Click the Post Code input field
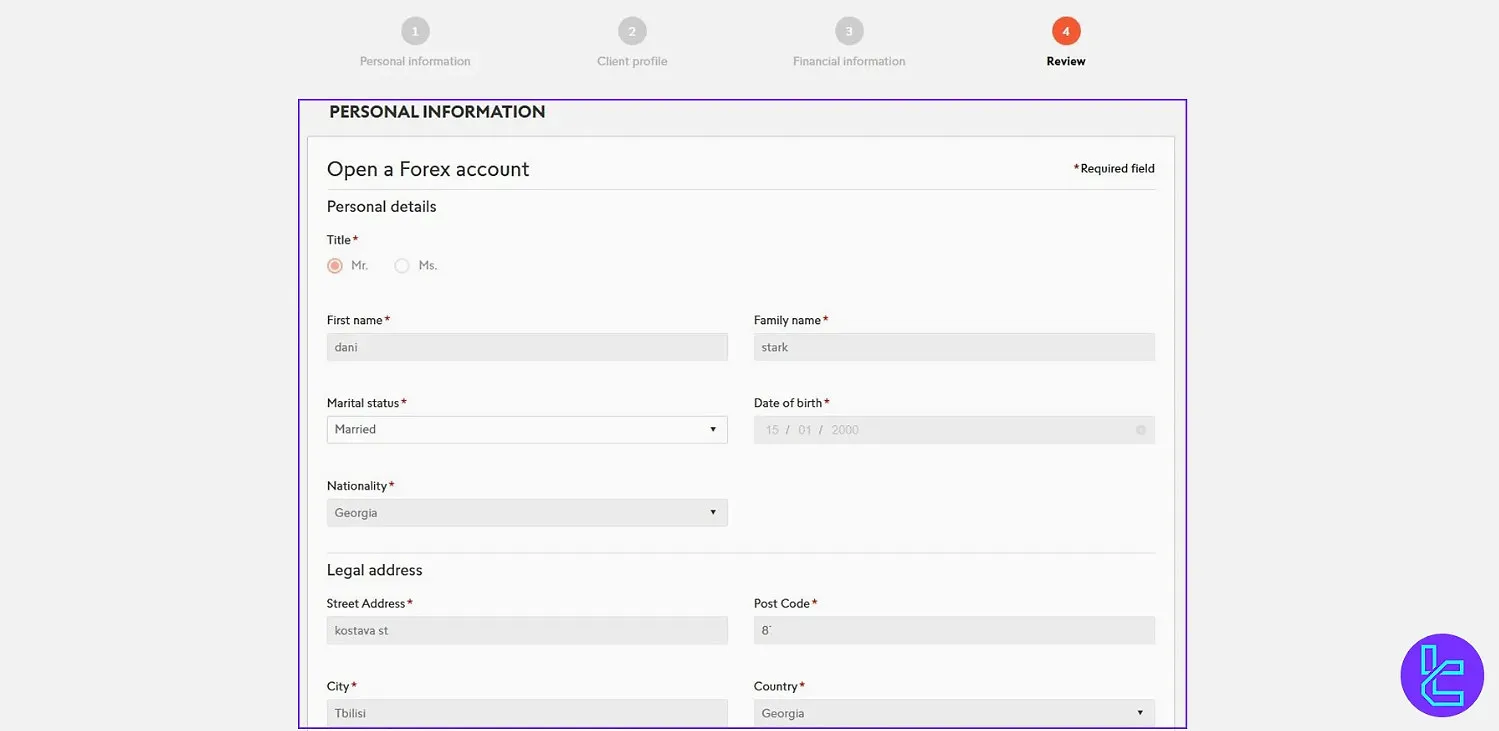 [x=953, y=630]
